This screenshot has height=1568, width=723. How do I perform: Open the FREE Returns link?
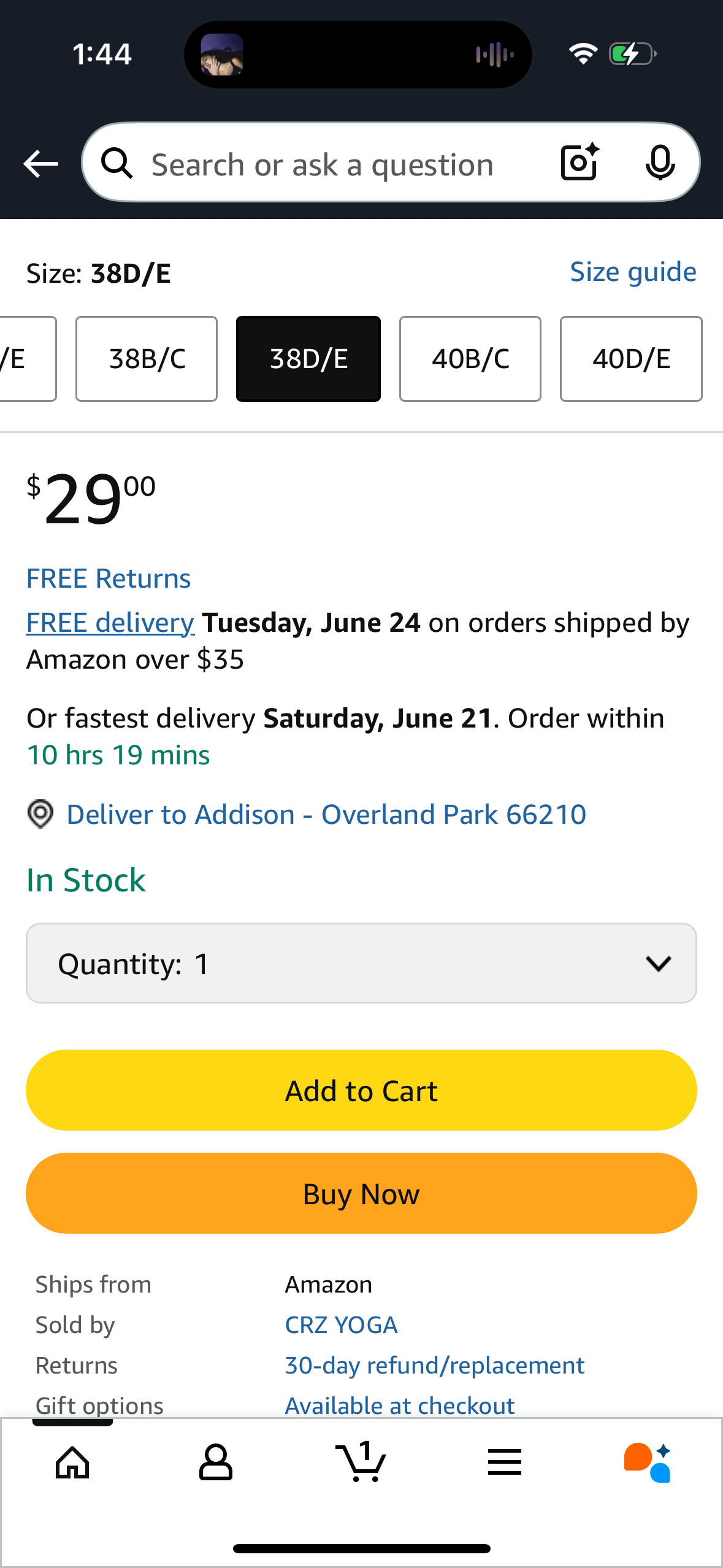click(109, 578)
